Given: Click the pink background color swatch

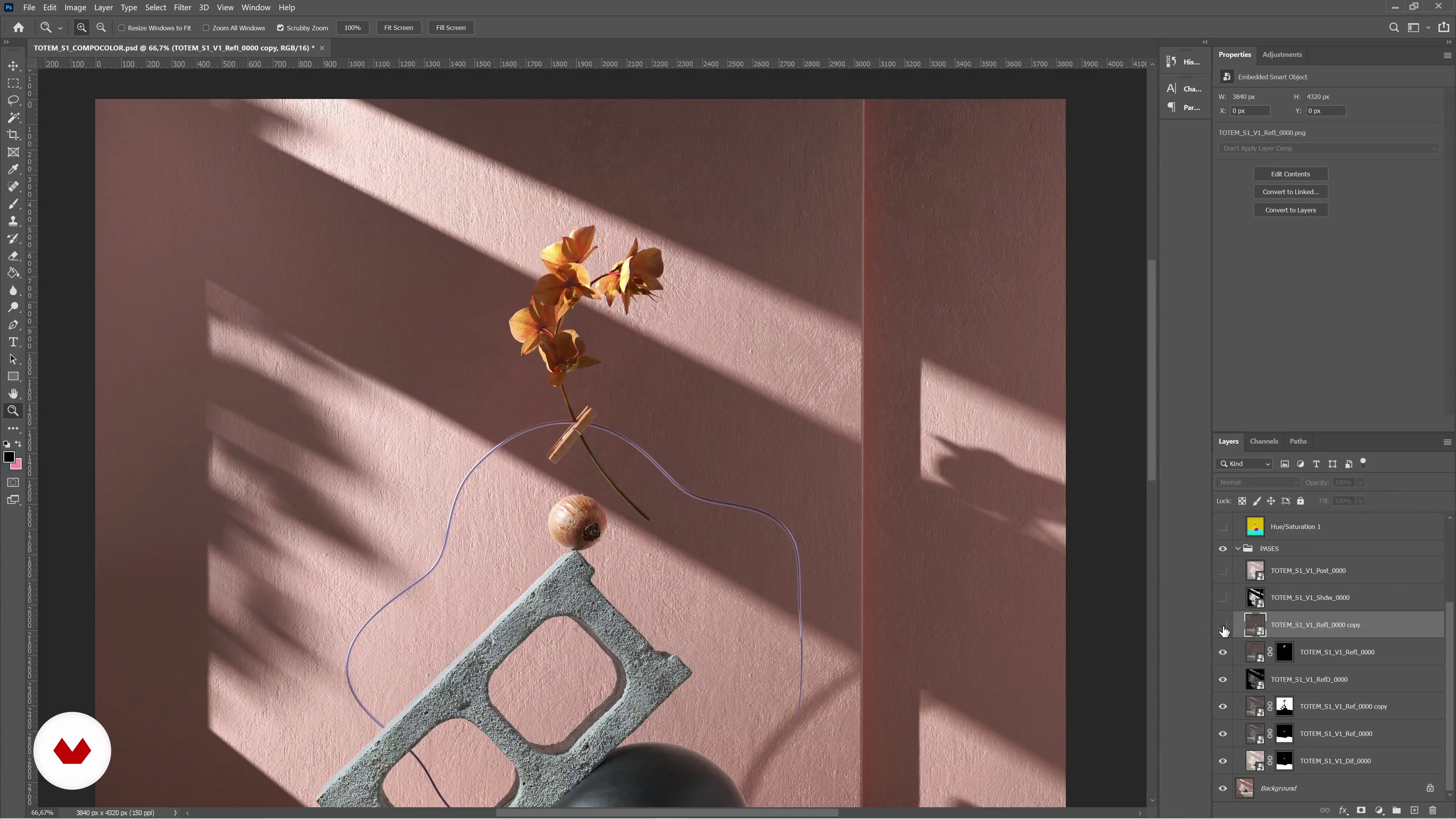Looking at the screenshot, I should point(17,465).
